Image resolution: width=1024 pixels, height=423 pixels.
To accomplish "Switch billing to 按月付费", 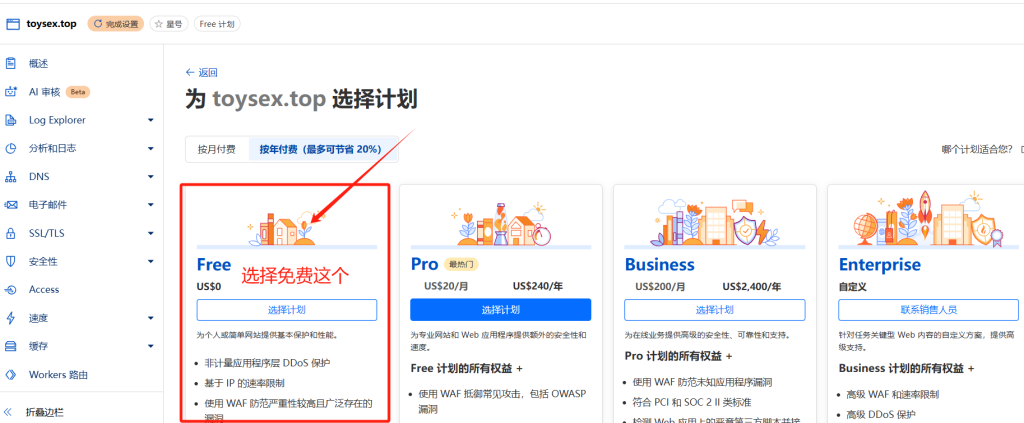I will click(217, 149).
